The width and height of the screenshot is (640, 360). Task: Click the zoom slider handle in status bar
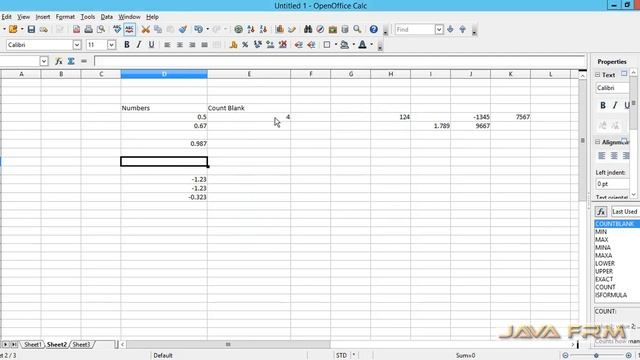click(596, 356)
